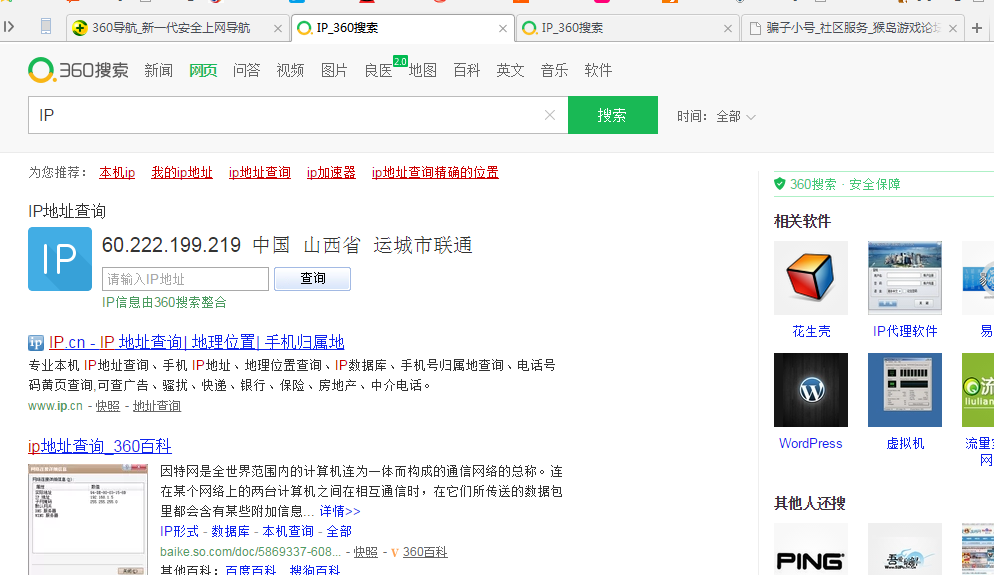Image resolution: width=994 pixels, height=575 pixels.
Task: Click the WordPress text link
Action: [811, 444]
